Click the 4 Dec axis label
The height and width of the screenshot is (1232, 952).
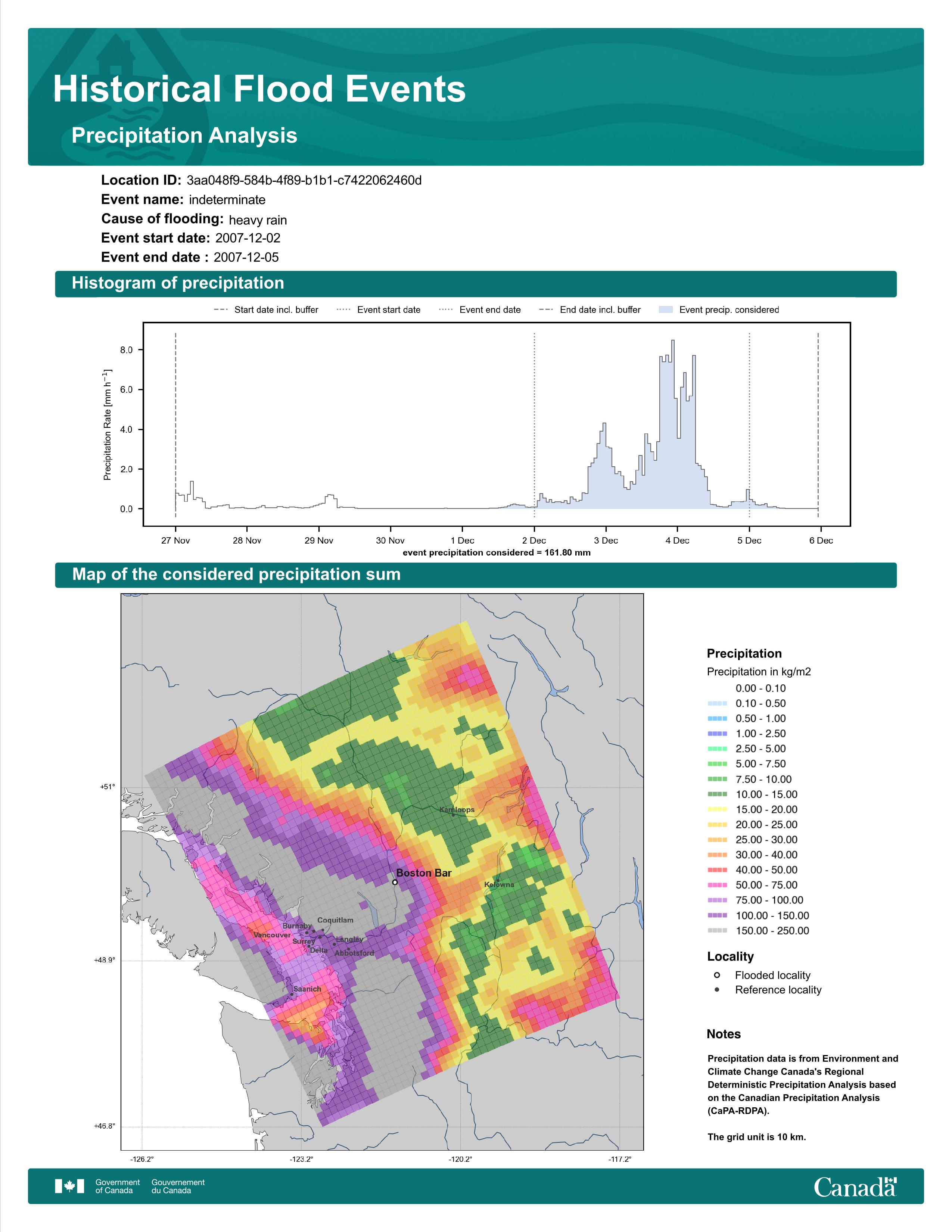coord(677,541)
